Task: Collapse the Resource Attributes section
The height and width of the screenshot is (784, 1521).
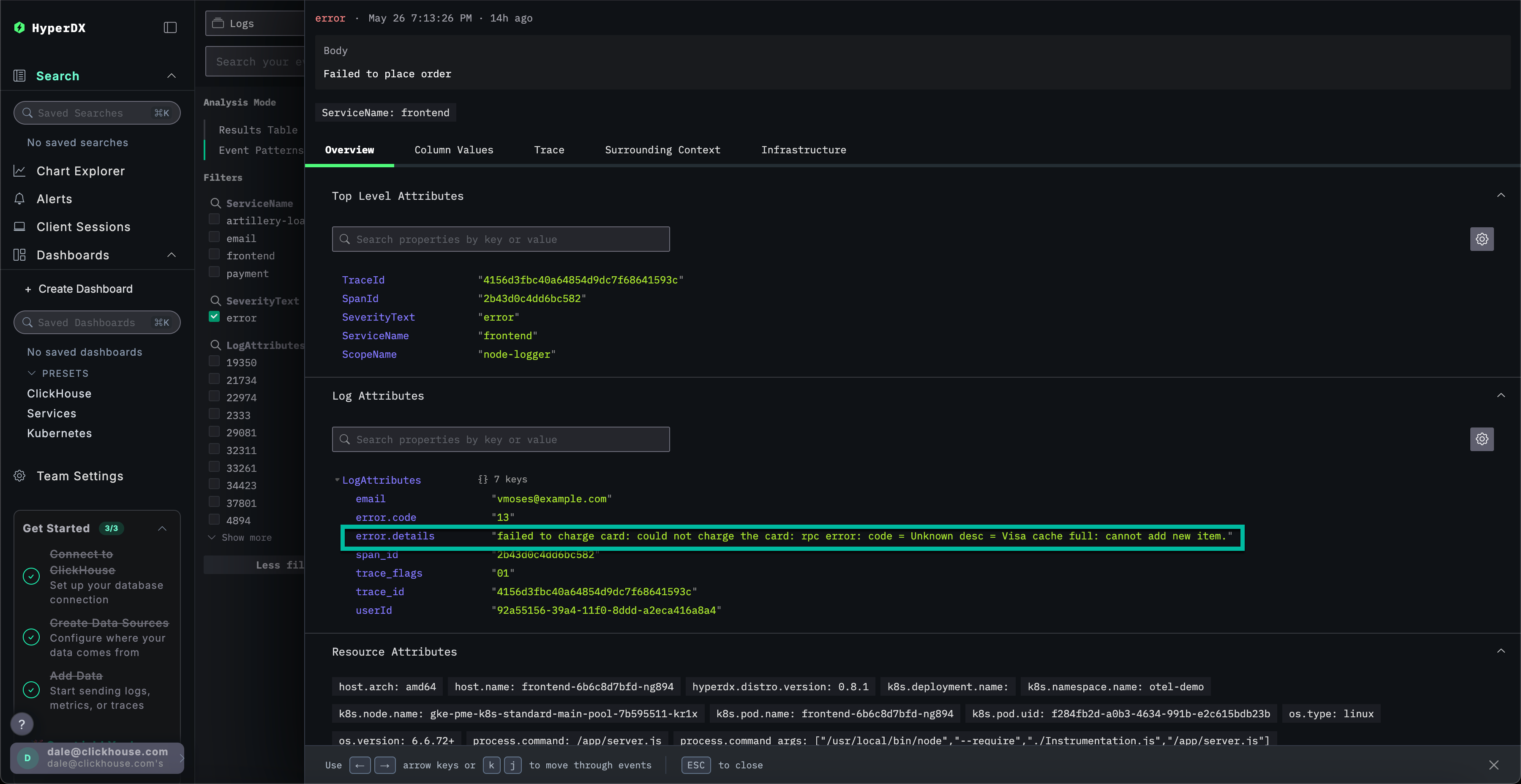Action: 1500,651
